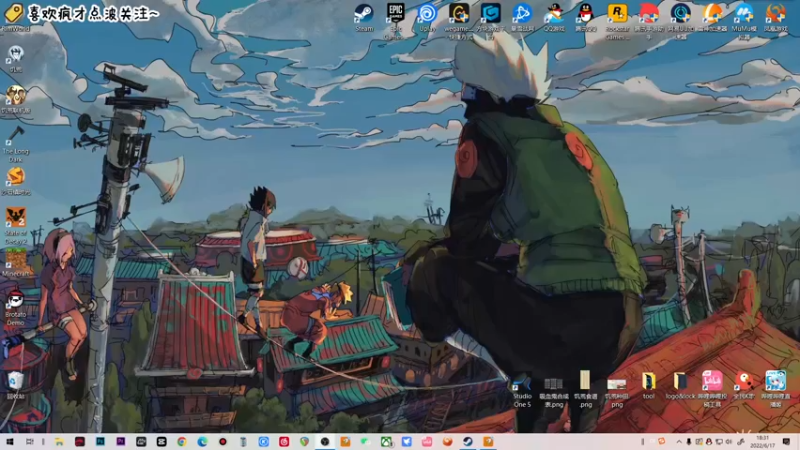The image size is (800, 450).
Task: Open Task View on the taskbar
Action: pyautogui.click(x=30, y=442)
